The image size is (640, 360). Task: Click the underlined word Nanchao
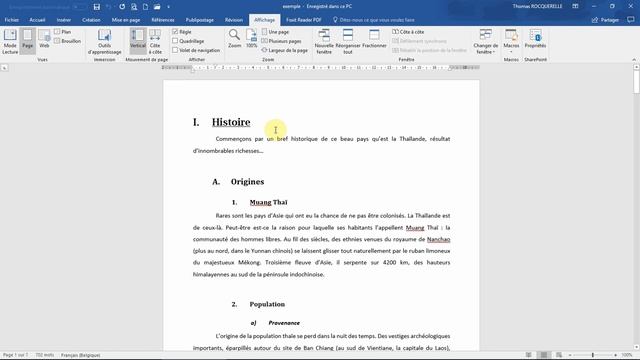[x=438, y=239]
